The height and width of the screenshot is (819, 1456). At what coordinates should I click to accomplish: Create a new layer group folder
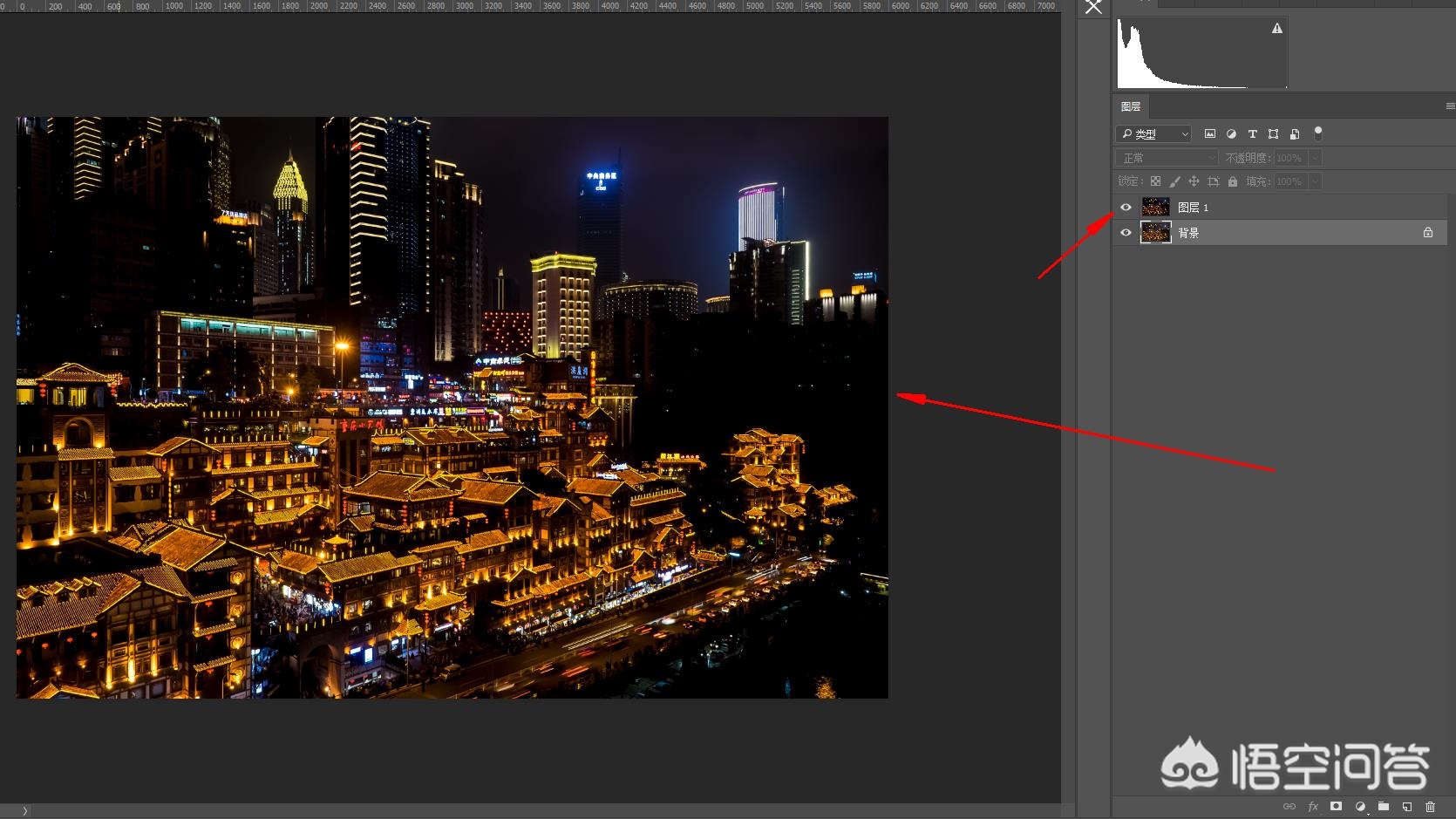[x=1383, y=806]
